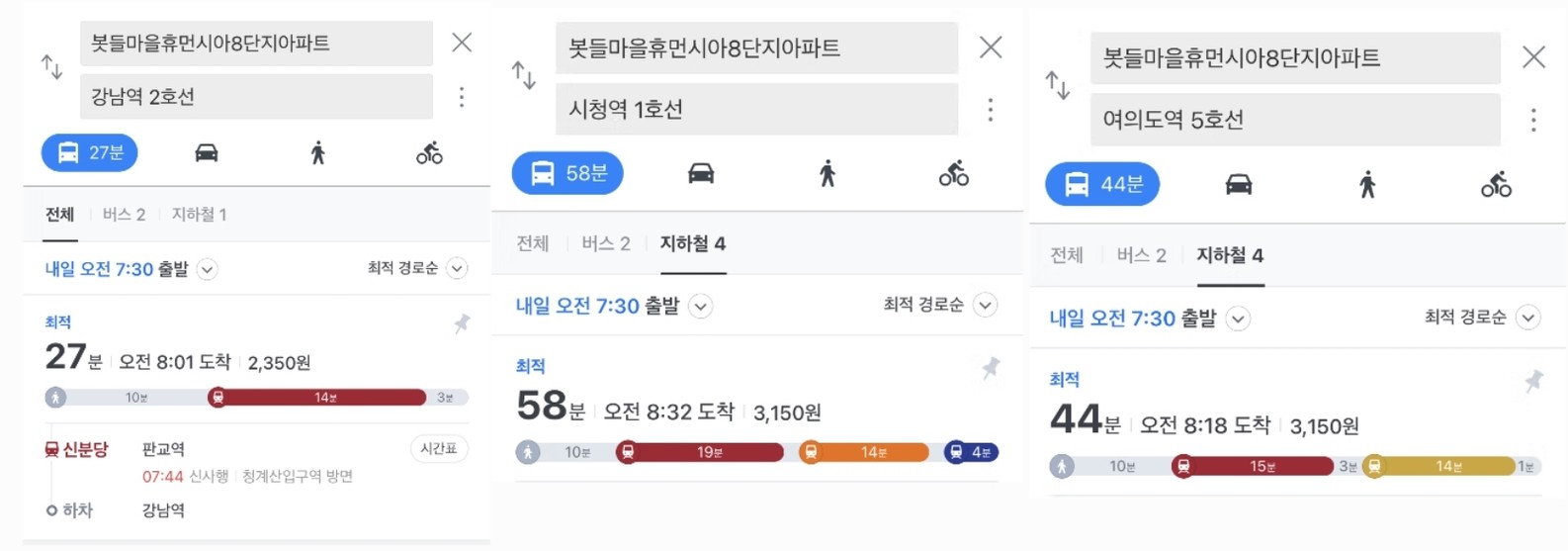This screenshot has height=551, width=1568.
Task: Open the 시간표 timetable button
Action: coord(439,448)
